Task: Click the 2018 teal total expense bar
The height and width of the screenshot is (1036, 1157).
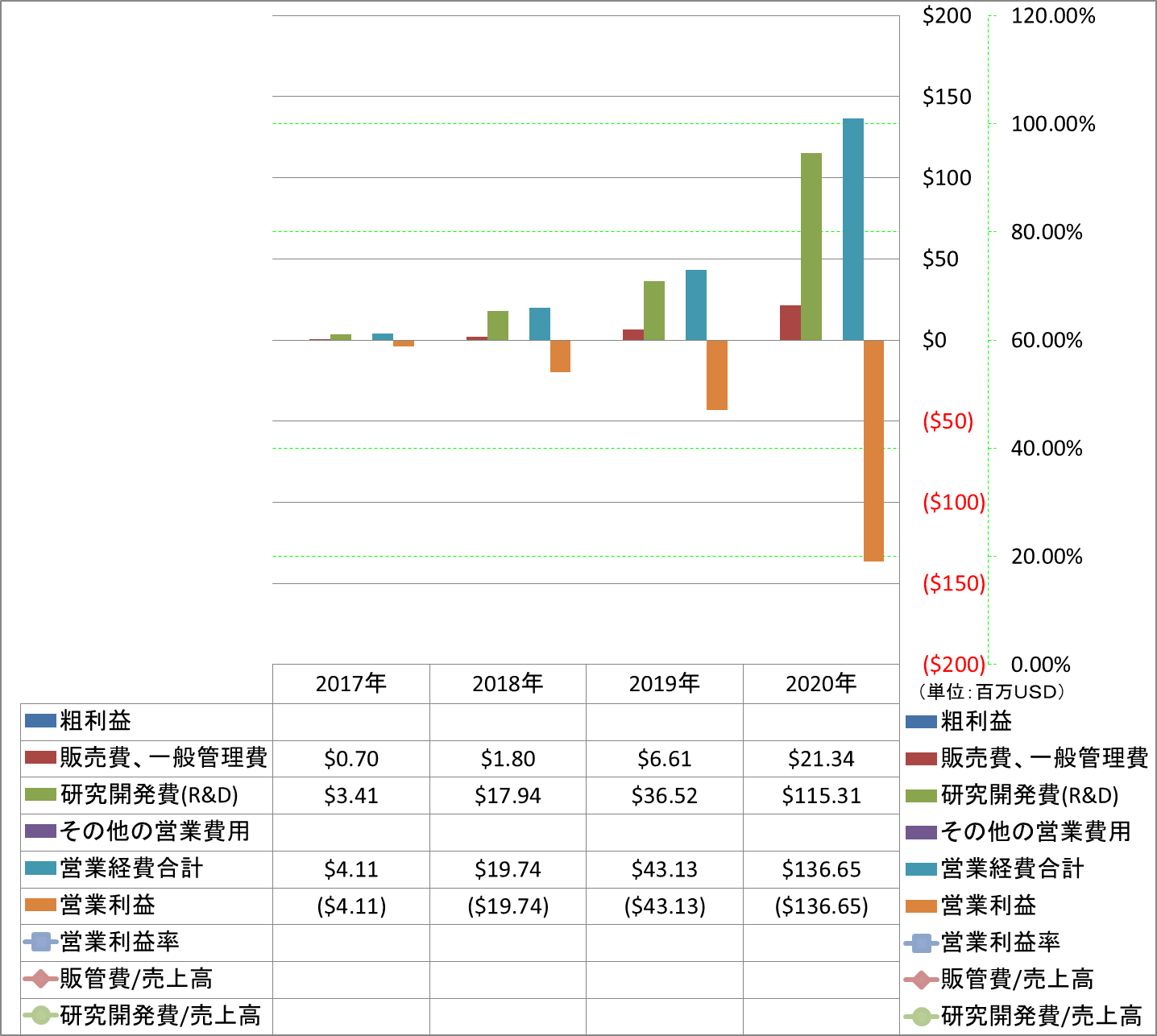Action: pyautogui.click(x=540, y=324)
